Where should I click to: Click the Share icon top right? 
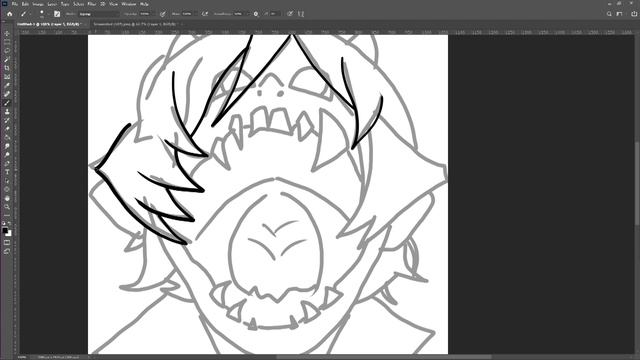click(634, 14)
